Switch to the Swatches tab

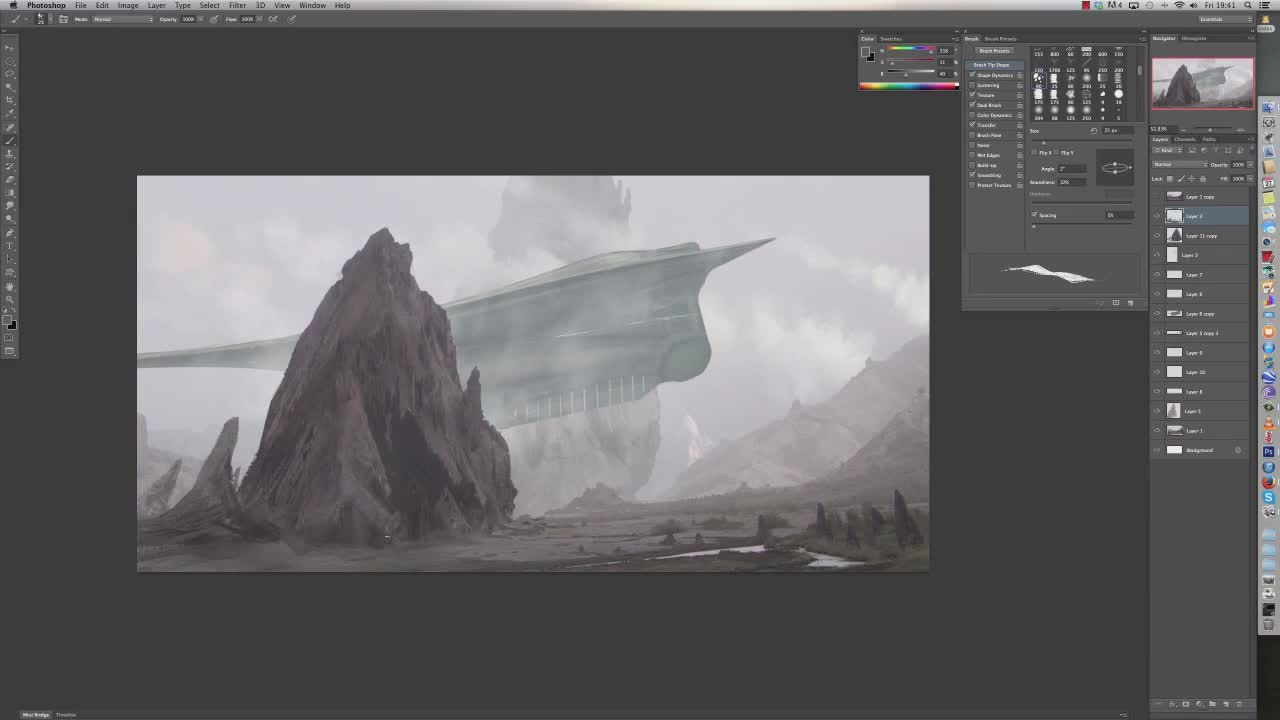coord(890,39)
